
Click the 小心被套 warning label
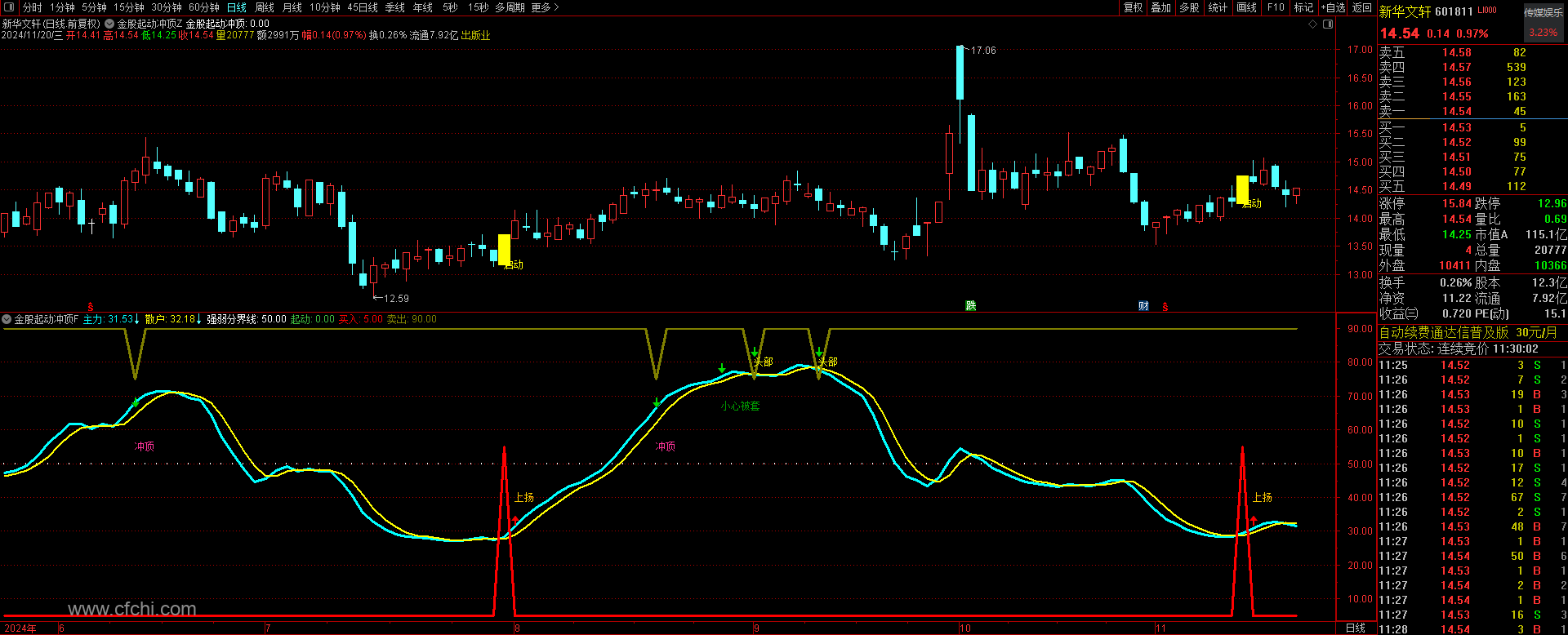tap(740, 406)
